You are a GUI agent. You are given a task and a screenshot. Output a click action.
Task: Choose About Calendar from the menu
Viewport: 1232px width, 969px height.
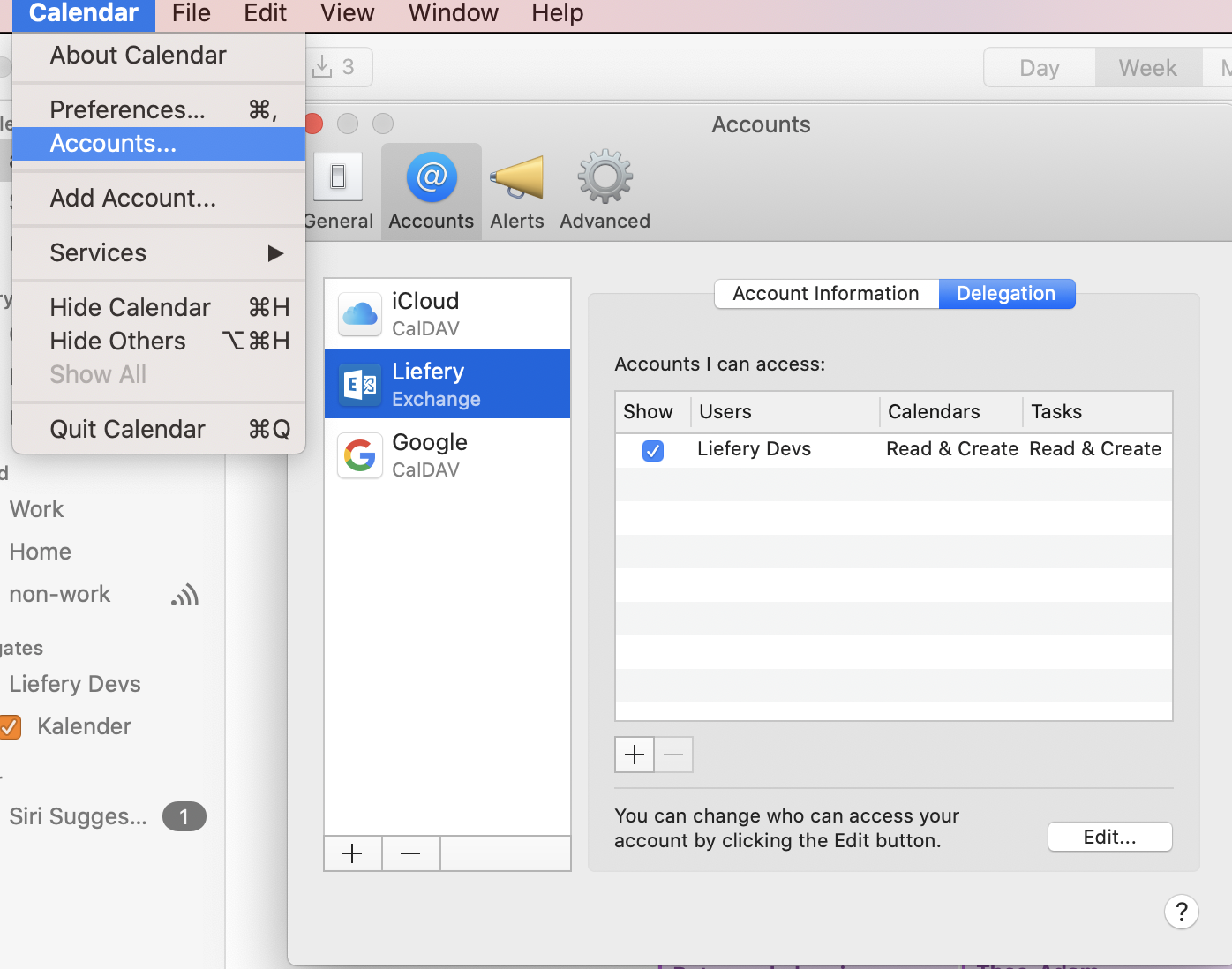159,56
